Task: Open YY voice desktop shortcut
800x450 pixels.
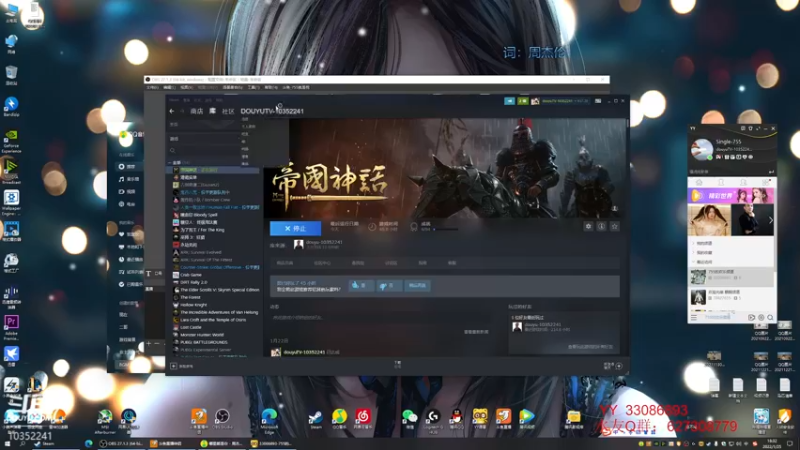Action: 480,419
